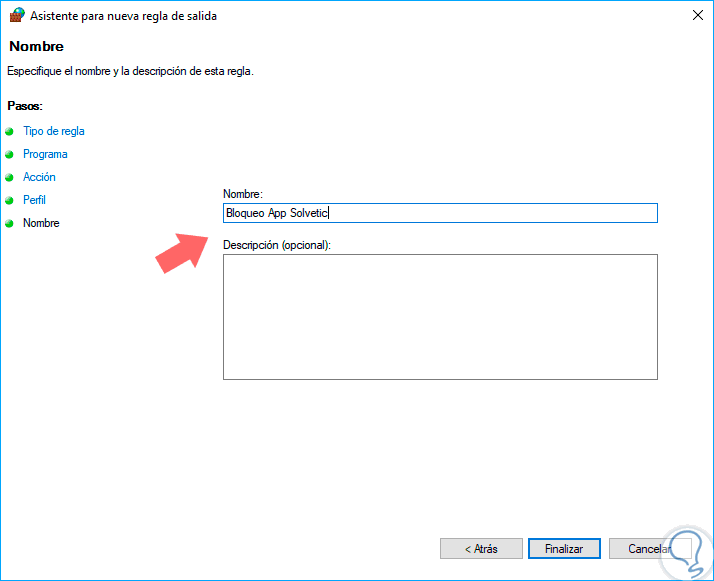Image resolution: width=714 pixels, height=581 pixels.
Task: Close the wizard window with the X
Action: tap(694, 16)
